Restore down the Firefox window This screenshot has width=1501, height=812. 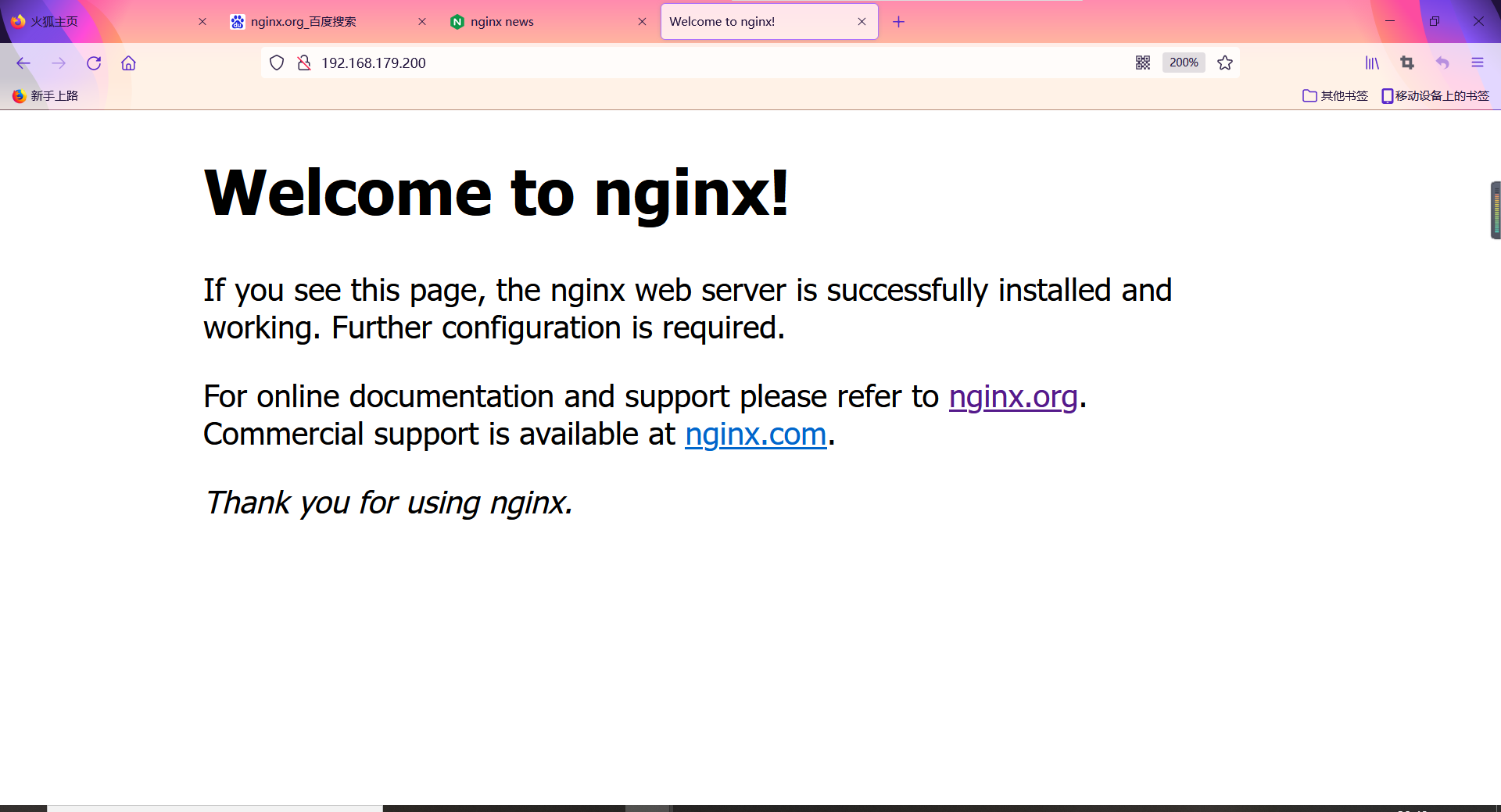click(x=1434, y=21)
